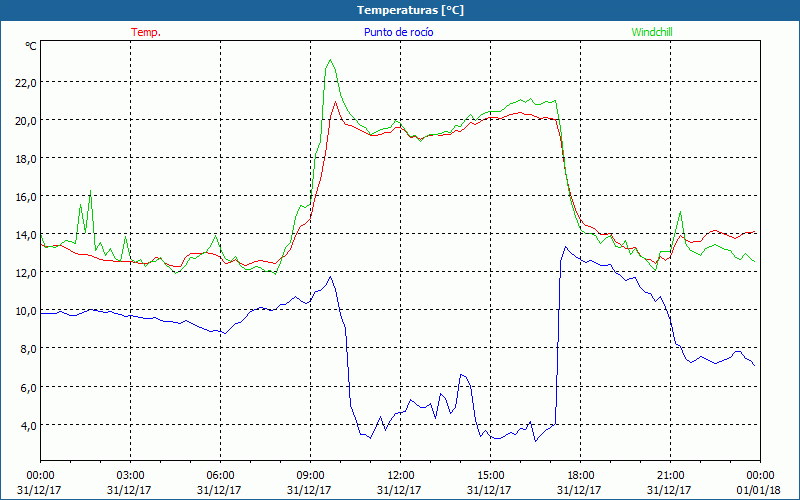This screenshot has height=500, width=800.
Task: Click the '31/12/17' date under 03:00
Action: [131, 490]
